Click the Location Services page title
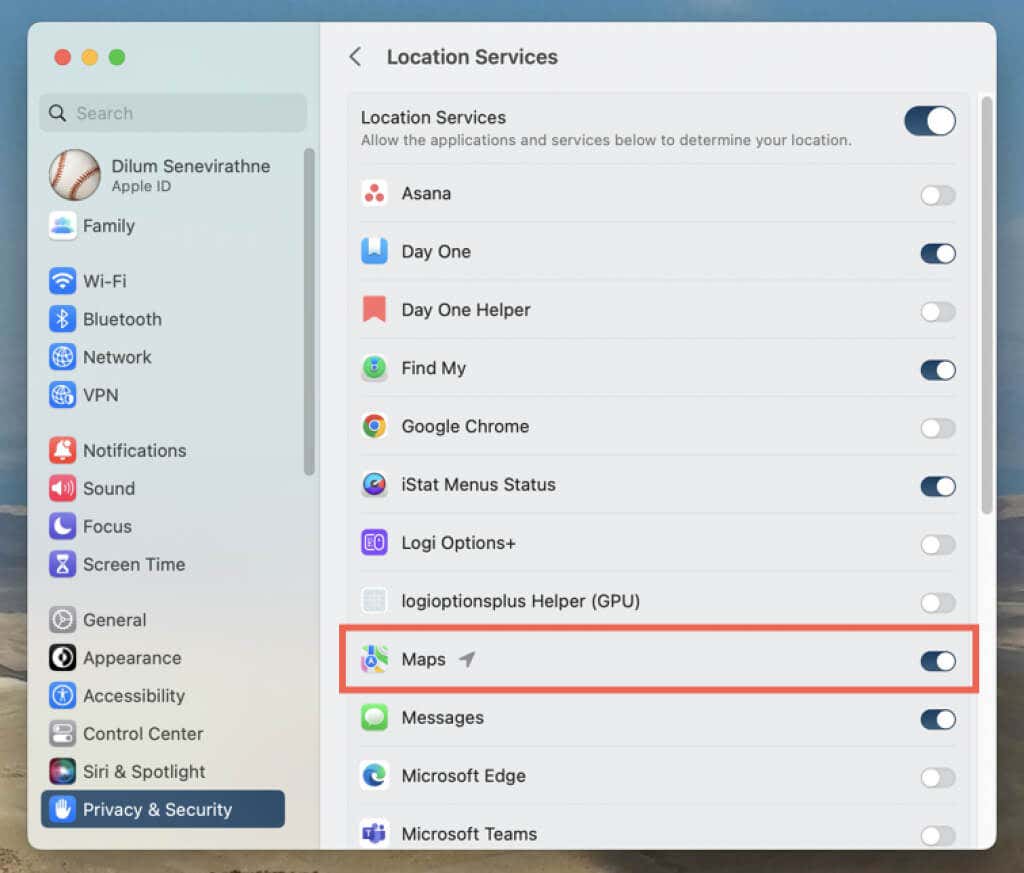This screenshot has height=873, width=1024. click(472, 57)
